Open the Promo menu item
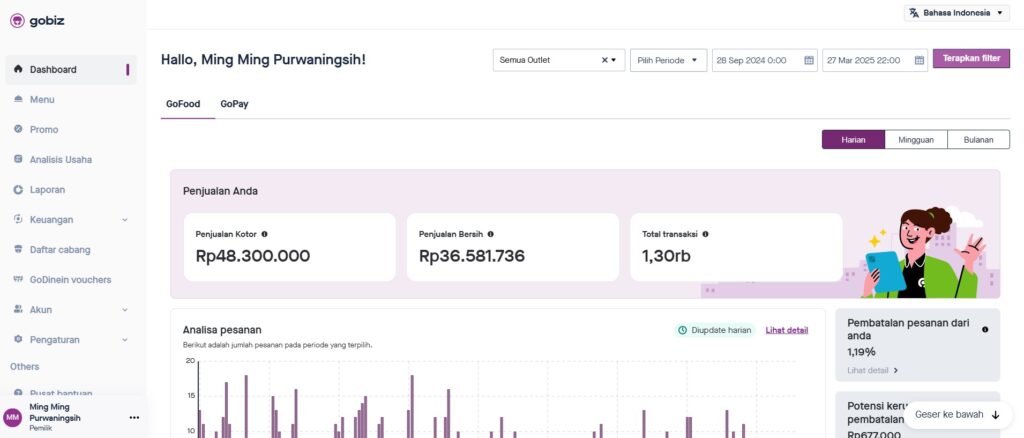 (71, 129)
